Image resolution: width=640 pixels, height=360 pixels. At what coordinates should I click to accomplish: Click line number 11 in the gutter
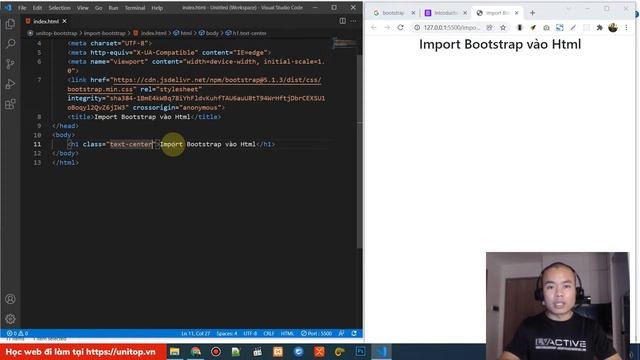(x=37, y=144)
